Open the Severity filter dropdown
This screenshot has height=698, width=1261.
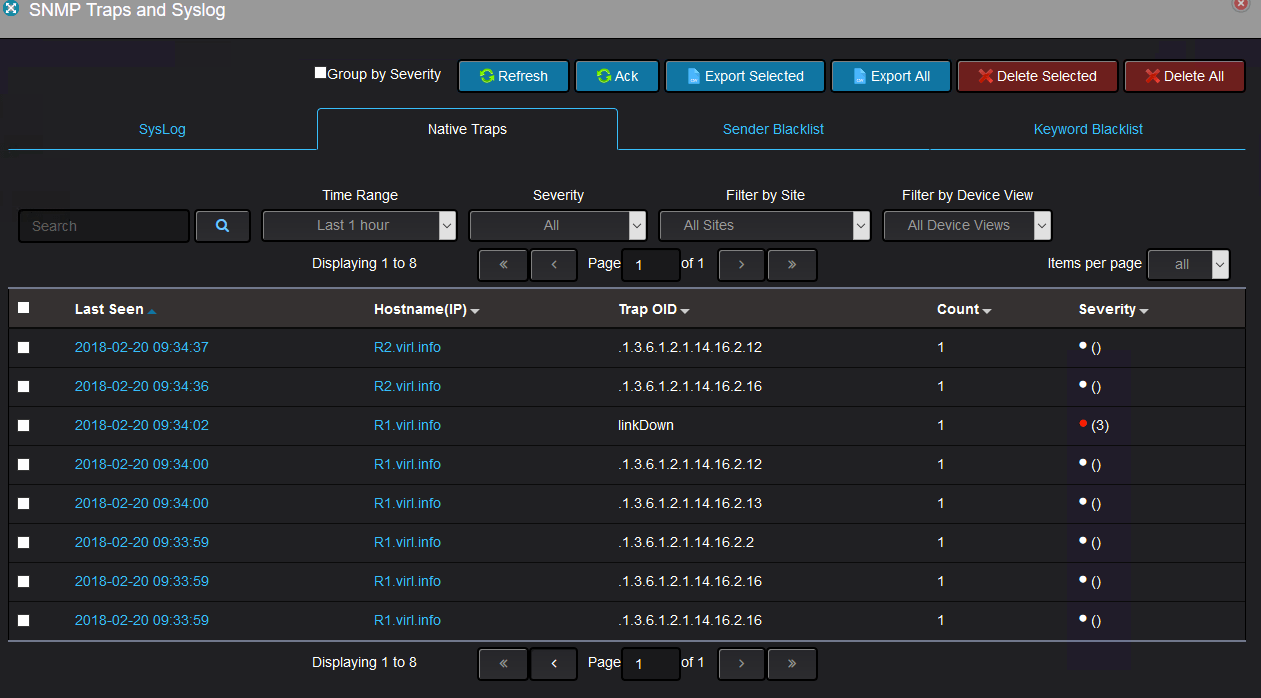557,225
